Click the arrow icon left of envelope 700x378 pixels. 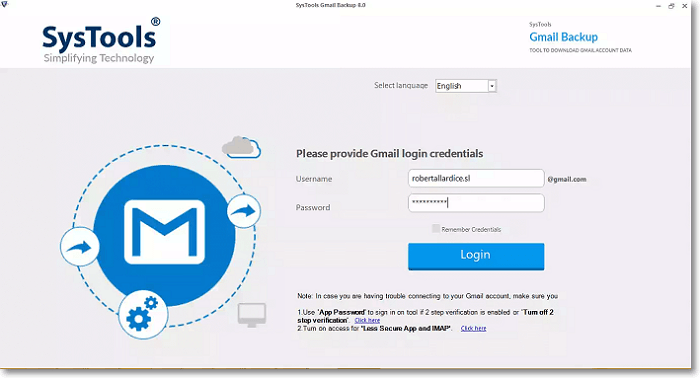point(79,247)
